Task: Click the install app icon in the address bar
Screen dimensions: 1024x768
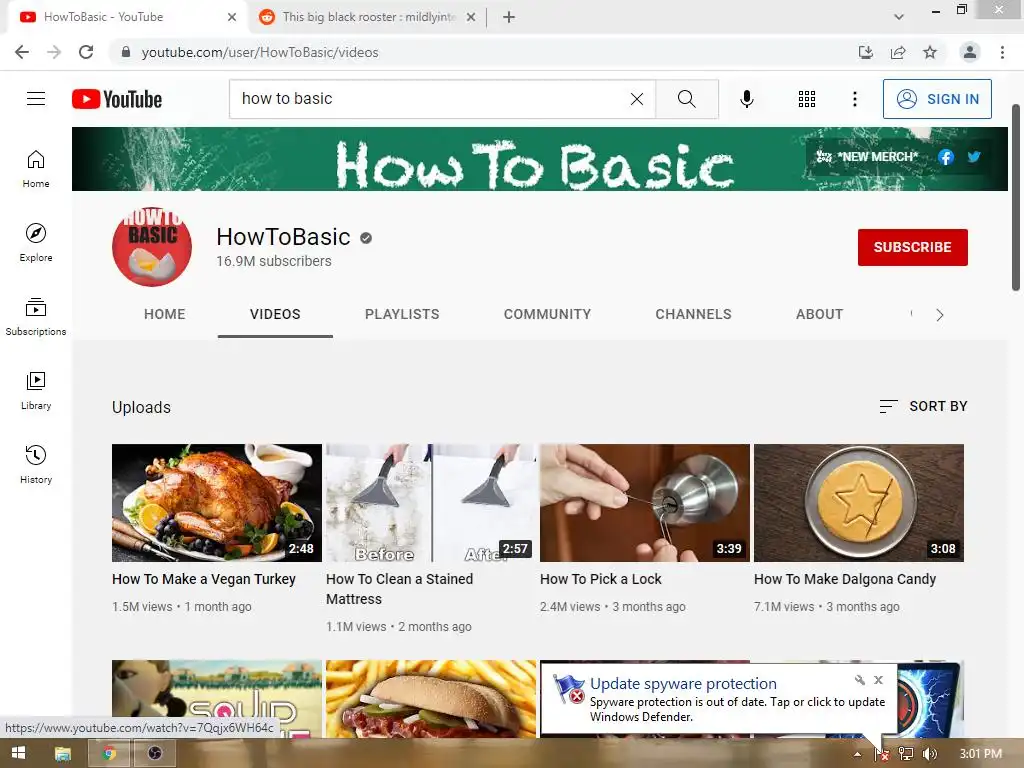Action: pos(866,52)
